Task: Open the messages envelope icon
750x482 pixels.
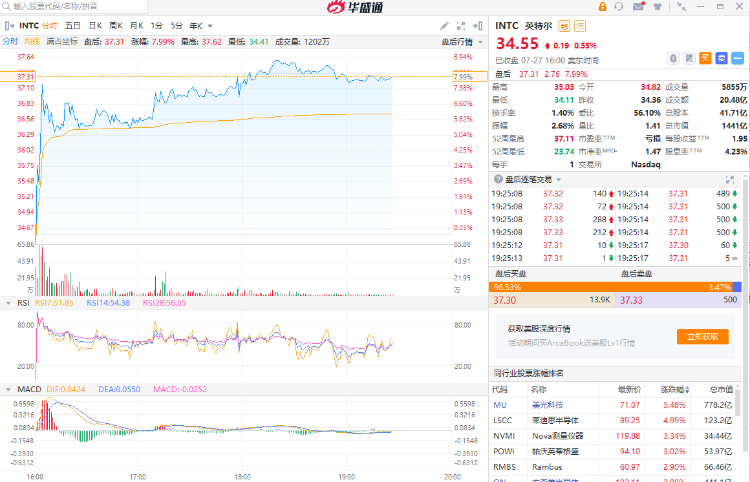Action: point(639,6)
